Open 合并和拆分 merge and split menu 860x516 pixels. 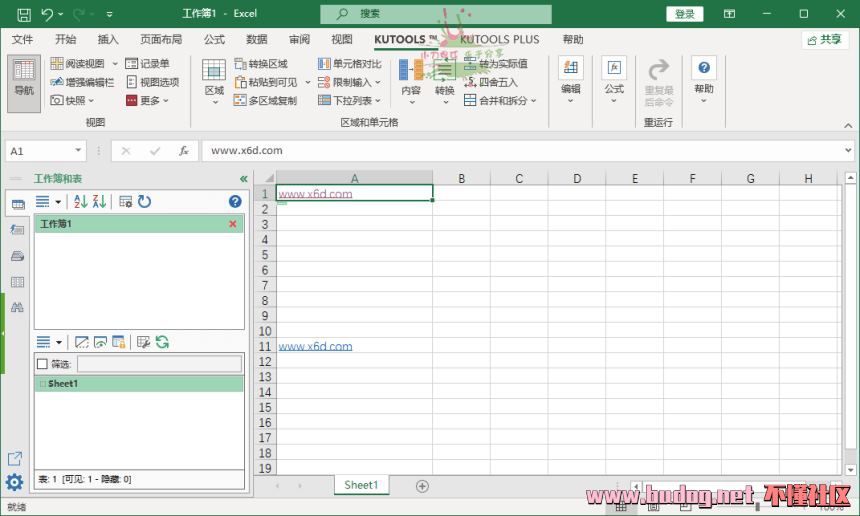500,100
